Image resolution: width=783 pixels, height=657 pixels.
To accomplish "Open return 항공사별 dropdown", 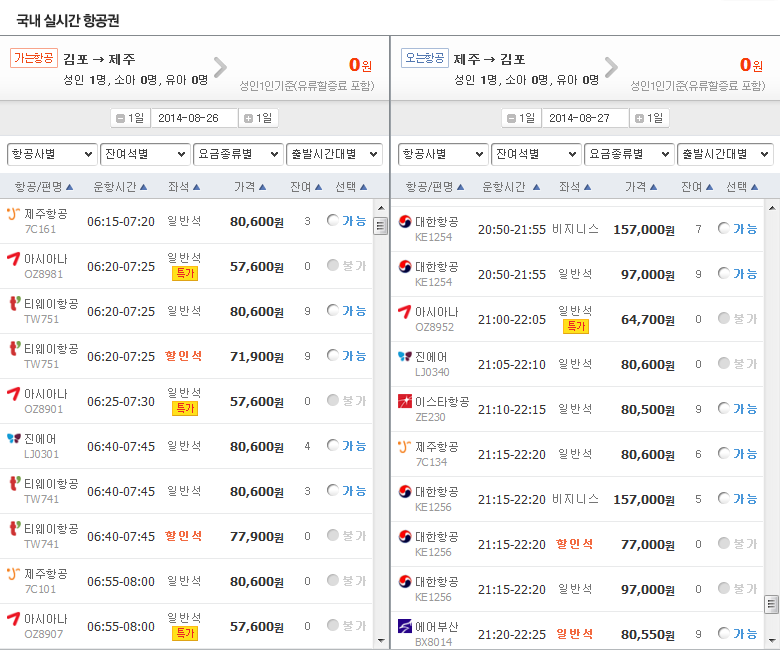I will click(x=443, y=154).
